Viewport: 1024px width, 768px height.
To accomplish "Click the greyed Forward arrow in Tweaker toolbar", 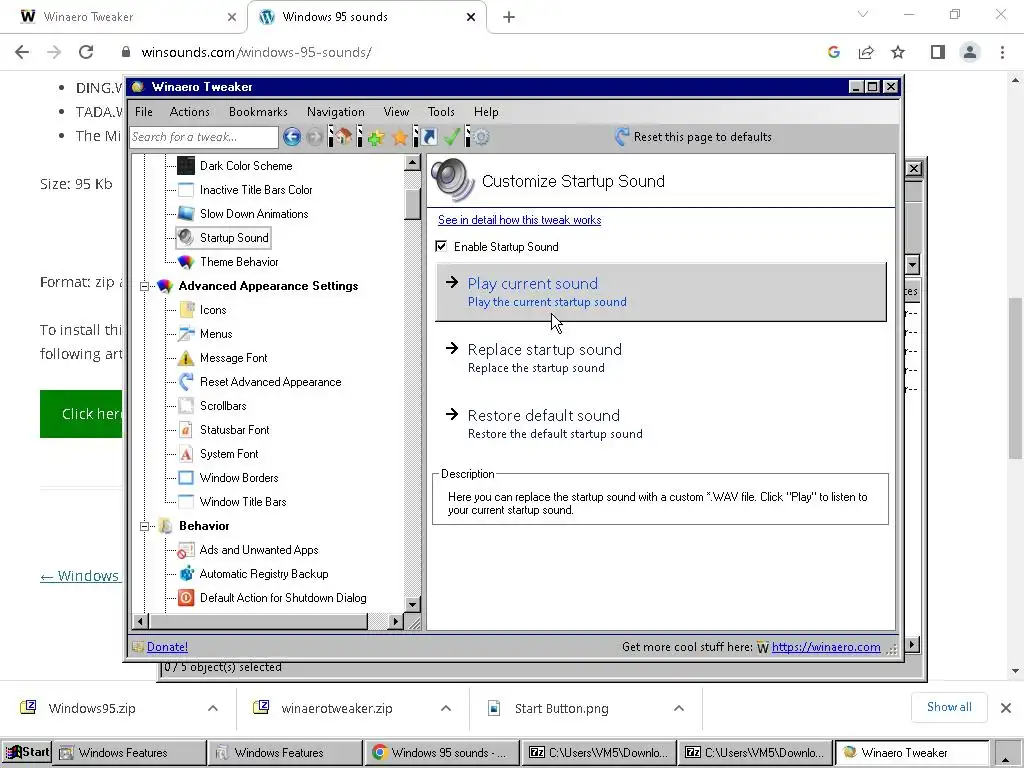I will pyautogui.click(x=315, y=137).
